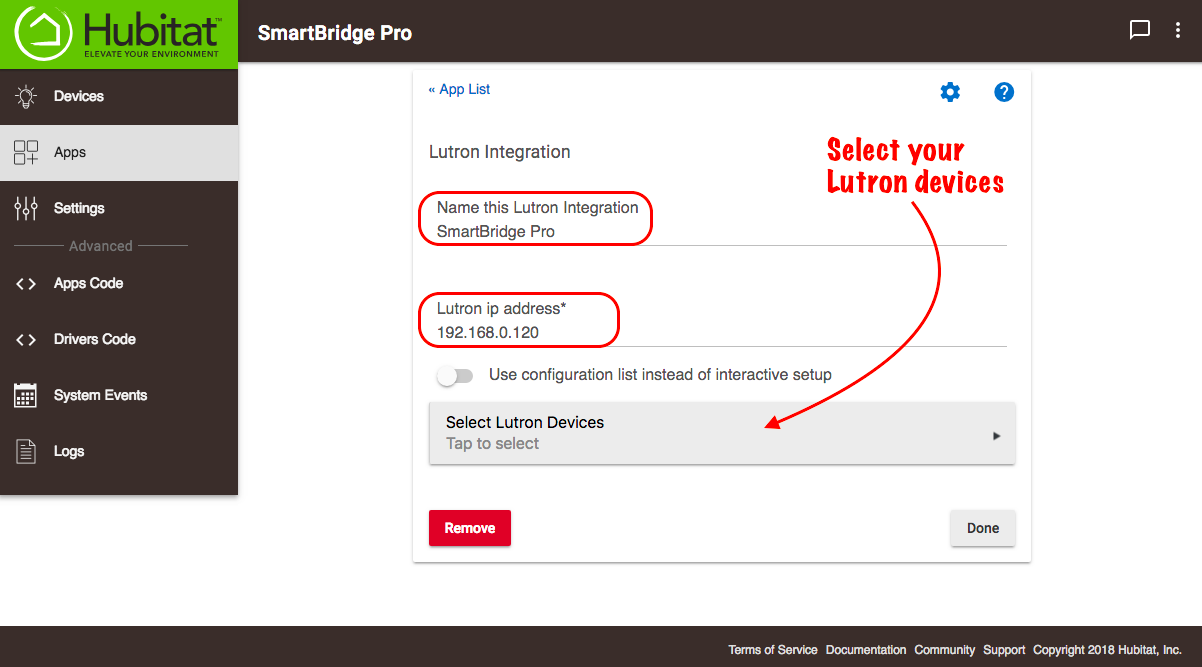Toggle Use configuration list switch
This screenshot has width=1202, height=667.
[x=454, y=376]
